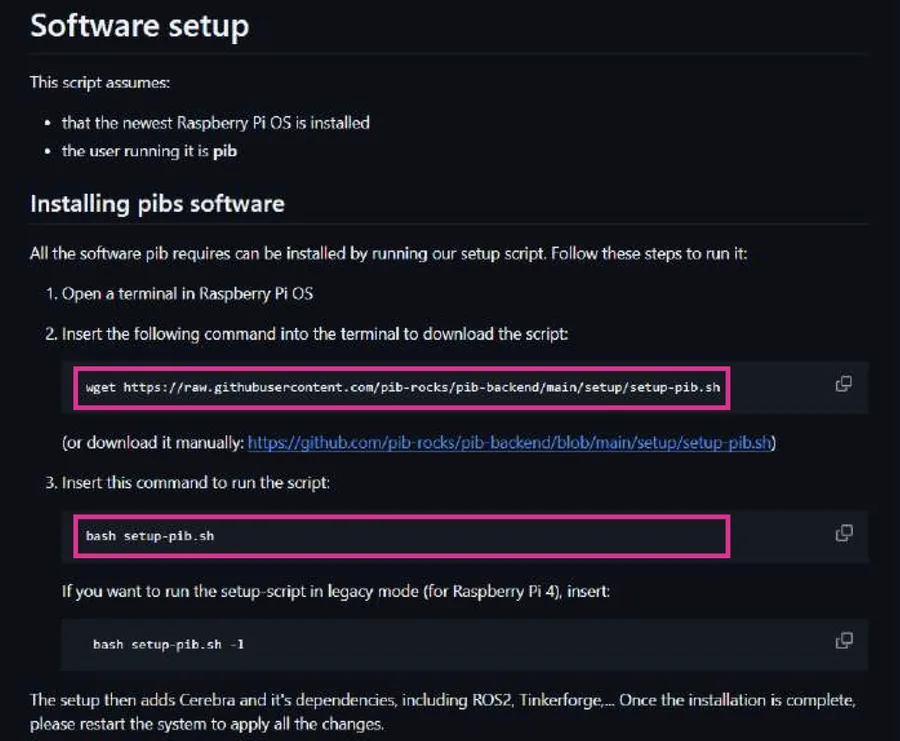Click 'the user running it is pib' bullet
900x741 pixels.
[x=149, y=152]
